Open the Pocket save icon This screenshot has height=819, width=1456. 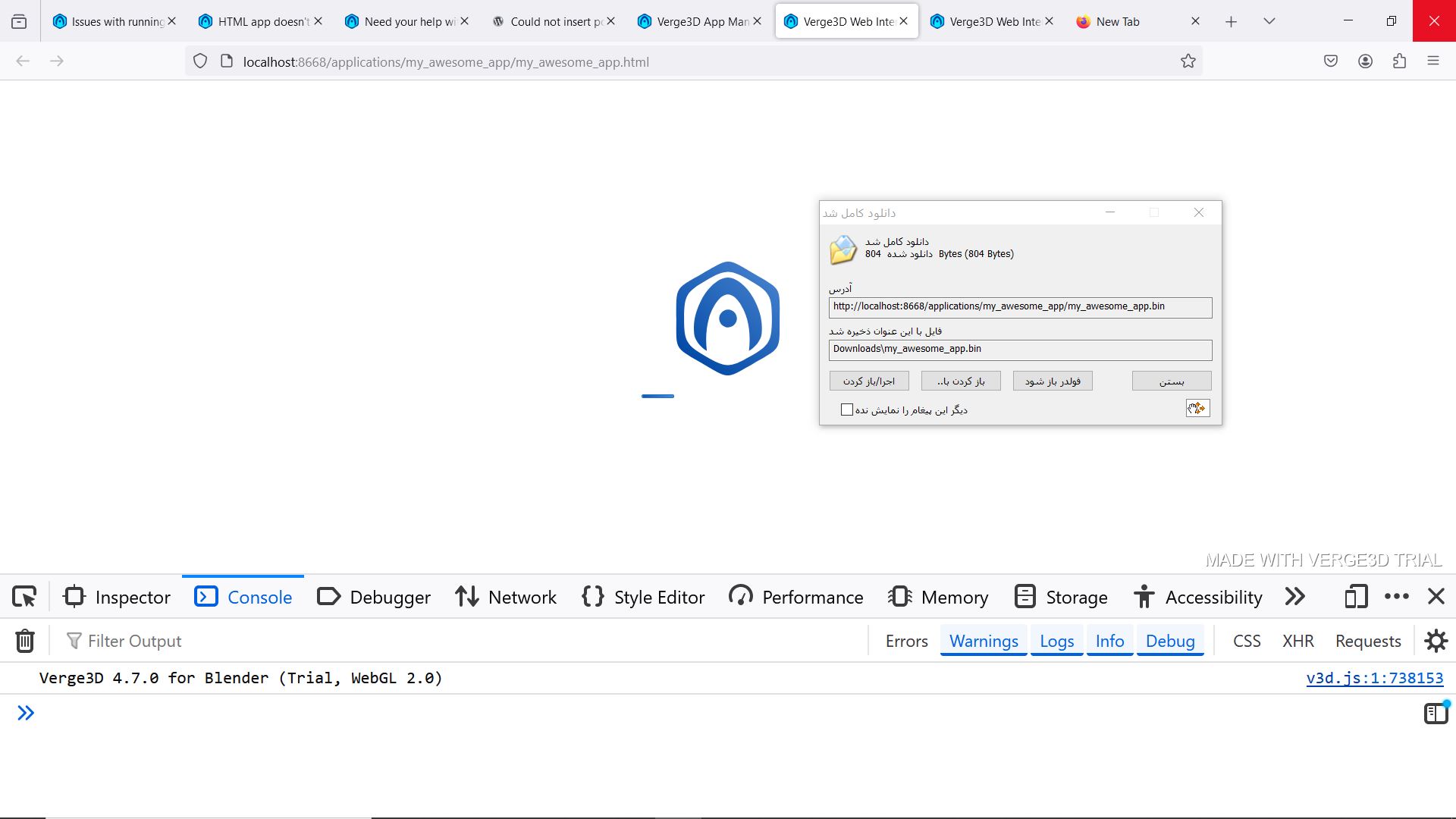coord(1331,61)
